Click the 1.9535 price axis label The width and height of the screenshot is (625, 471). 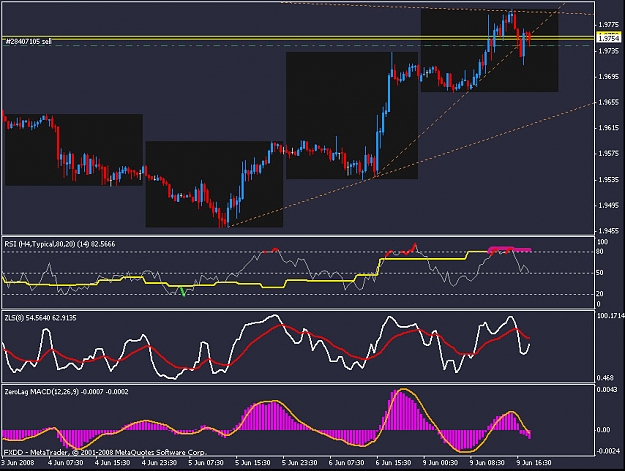[x=609, y=180]
